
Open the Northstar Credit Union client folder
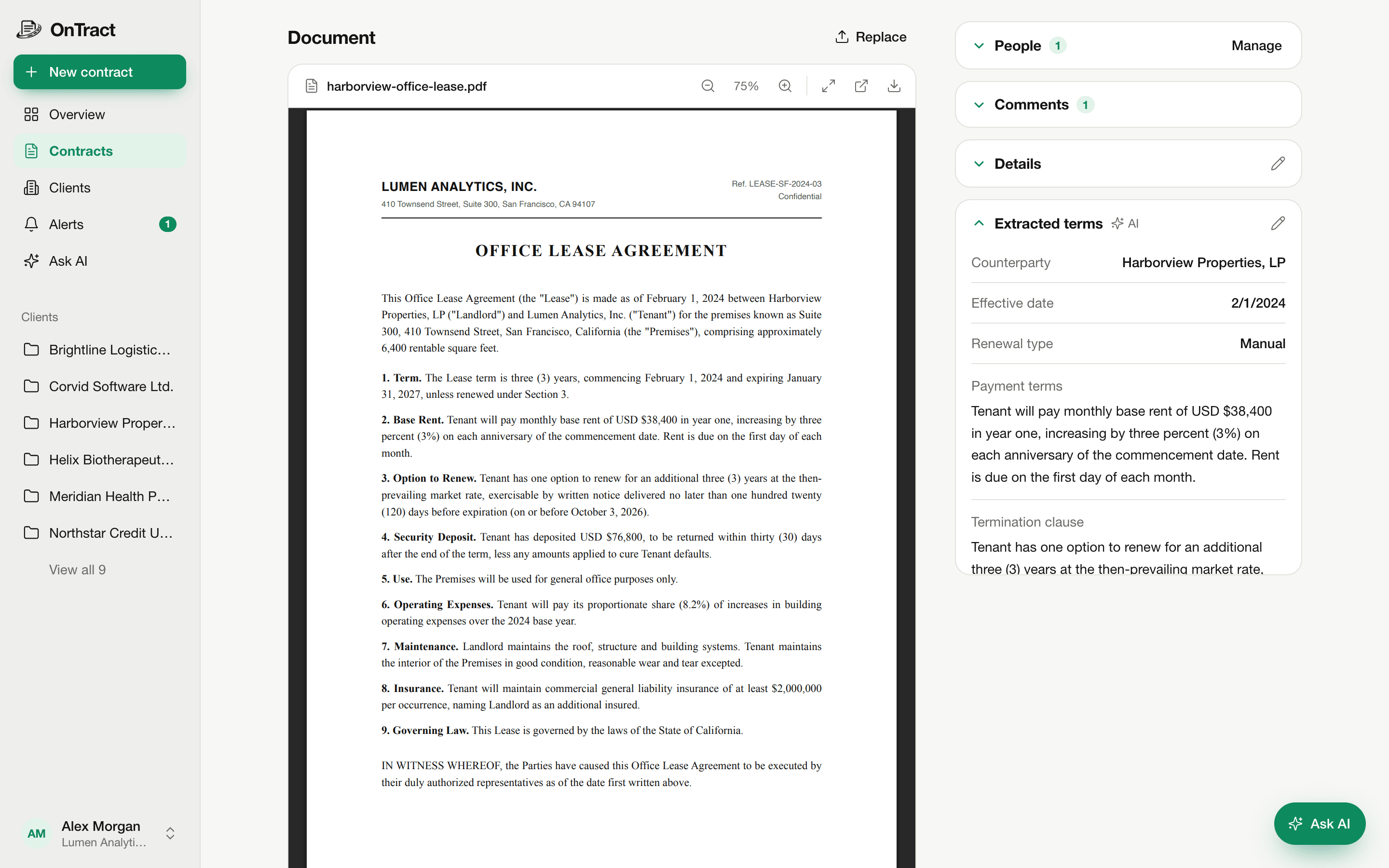click(x=100, y=533)
